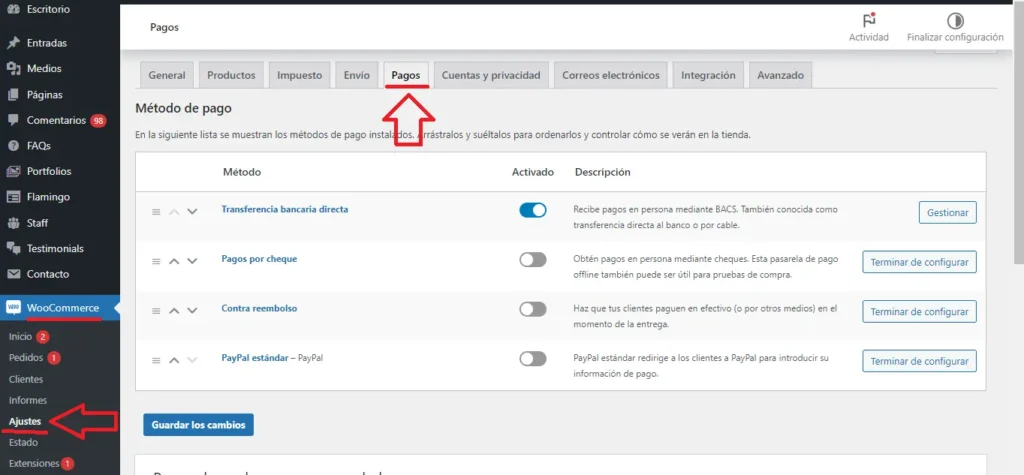1024x475 pixels.
Task: Click the Entradas pin icon
Action: click(x=12, y=43)
